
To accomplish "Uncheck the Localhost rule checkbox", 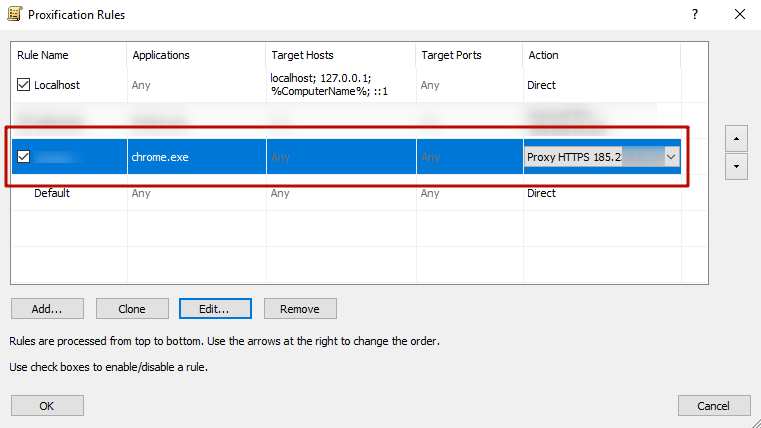I will [x=24, y=86].
